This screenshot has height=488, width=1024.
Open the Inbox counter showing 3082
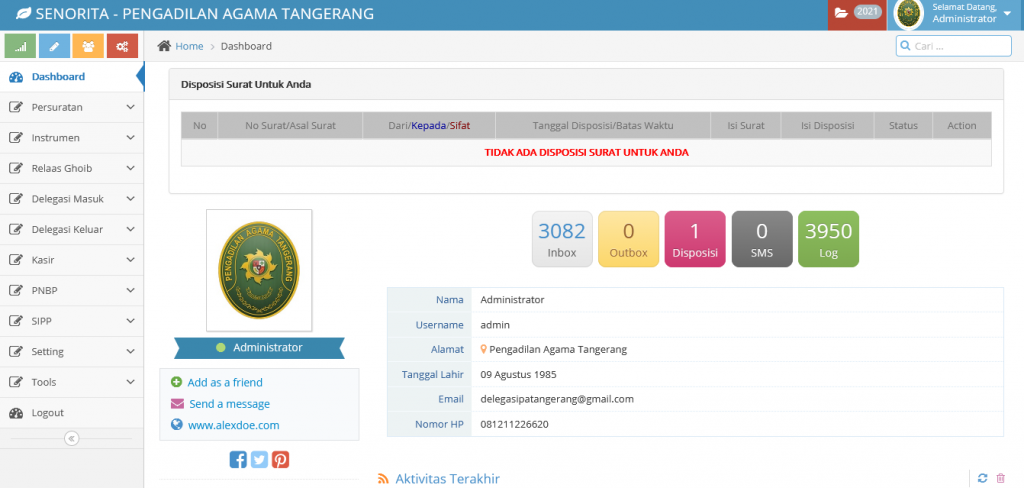[562, 240]
